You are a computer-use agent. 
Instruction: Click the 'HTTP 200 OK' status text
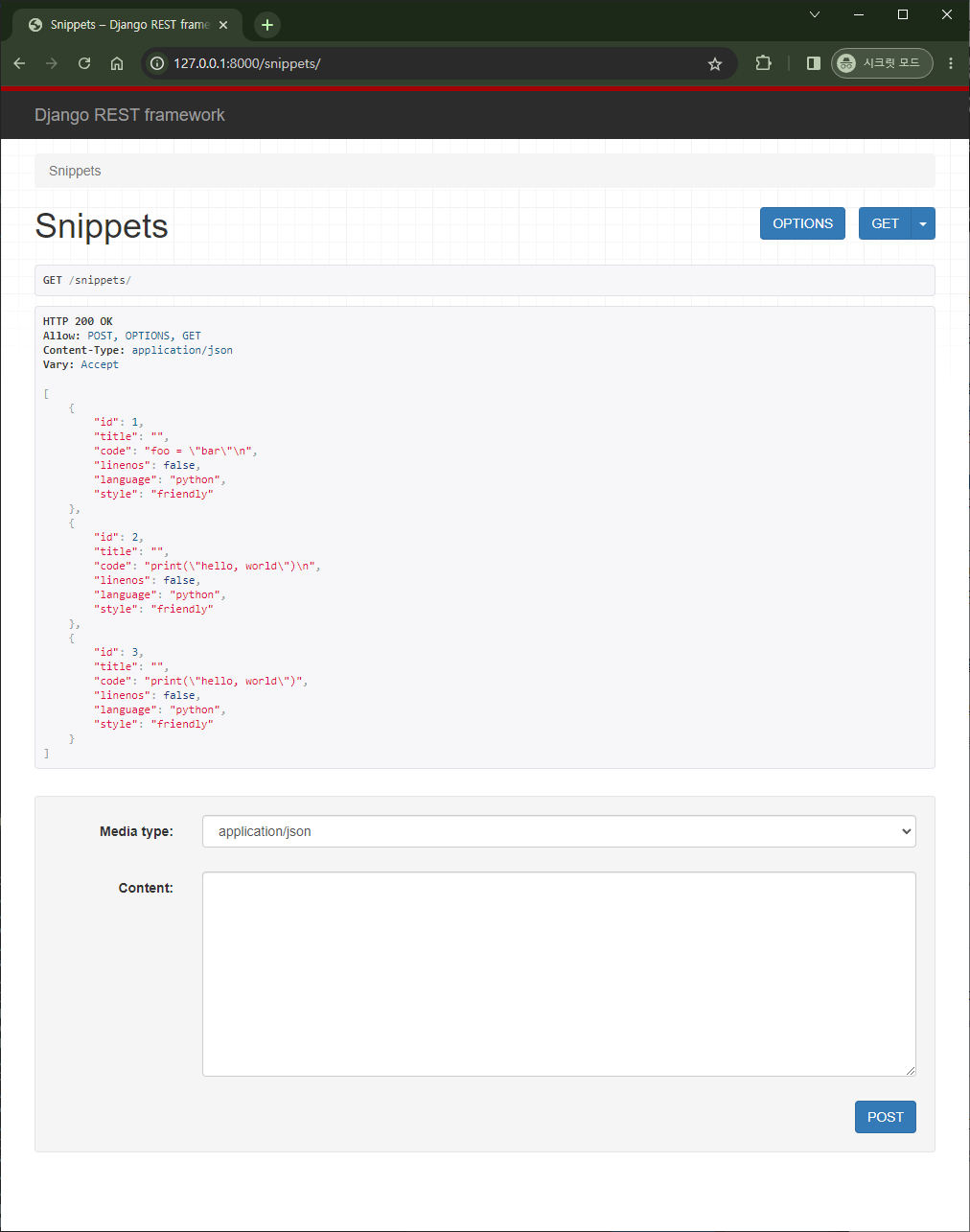pos(78,321)
